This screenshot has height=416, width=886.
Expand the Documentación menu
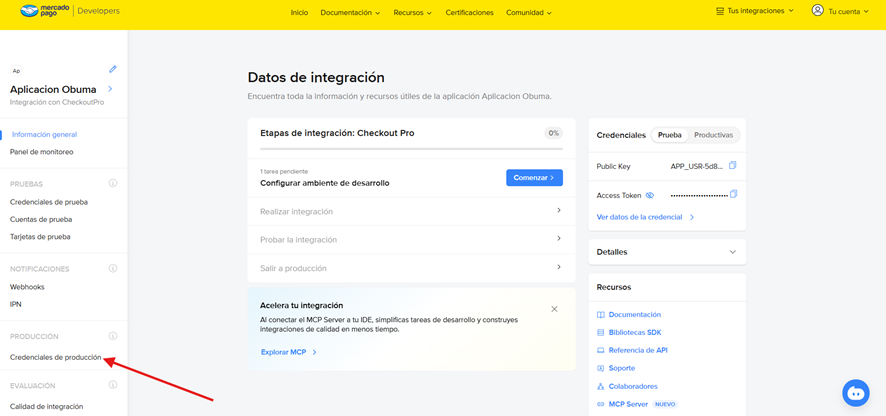coord(350,13)
